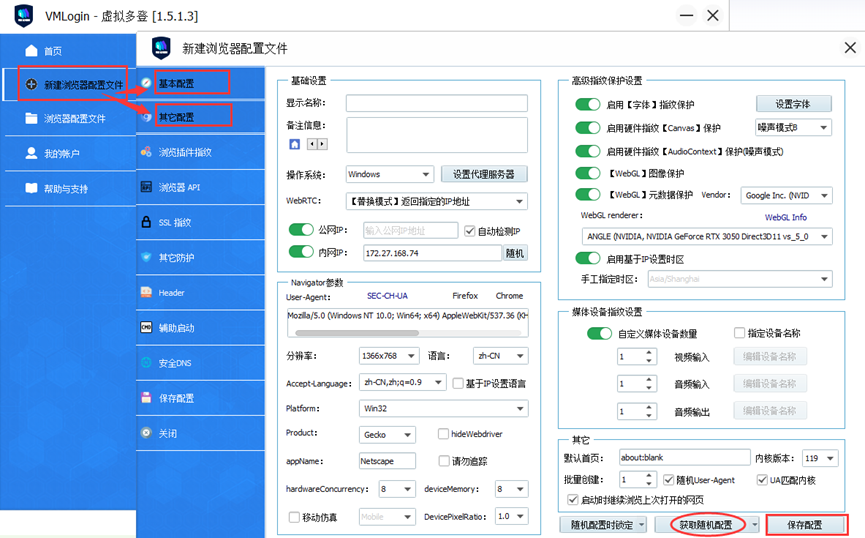Viewport: 865px width, 538px height.
Task: Toggle 自定义媒体设备数量 switch
Action: click(599, 333)
